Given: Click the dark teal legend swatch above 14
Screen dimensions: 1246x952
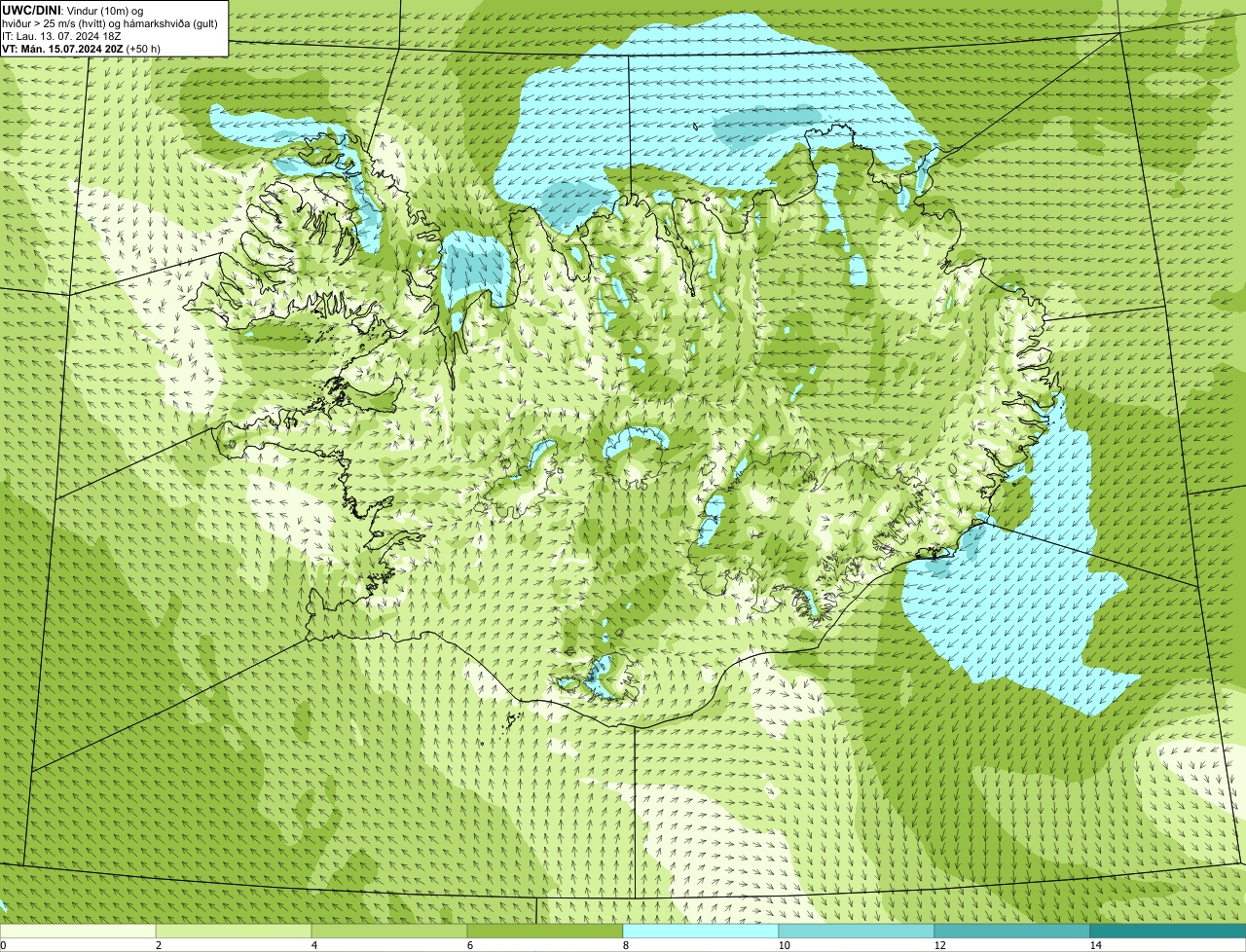Looking at the screenshot, I should pyautogui.click(x=1168, y=932).
